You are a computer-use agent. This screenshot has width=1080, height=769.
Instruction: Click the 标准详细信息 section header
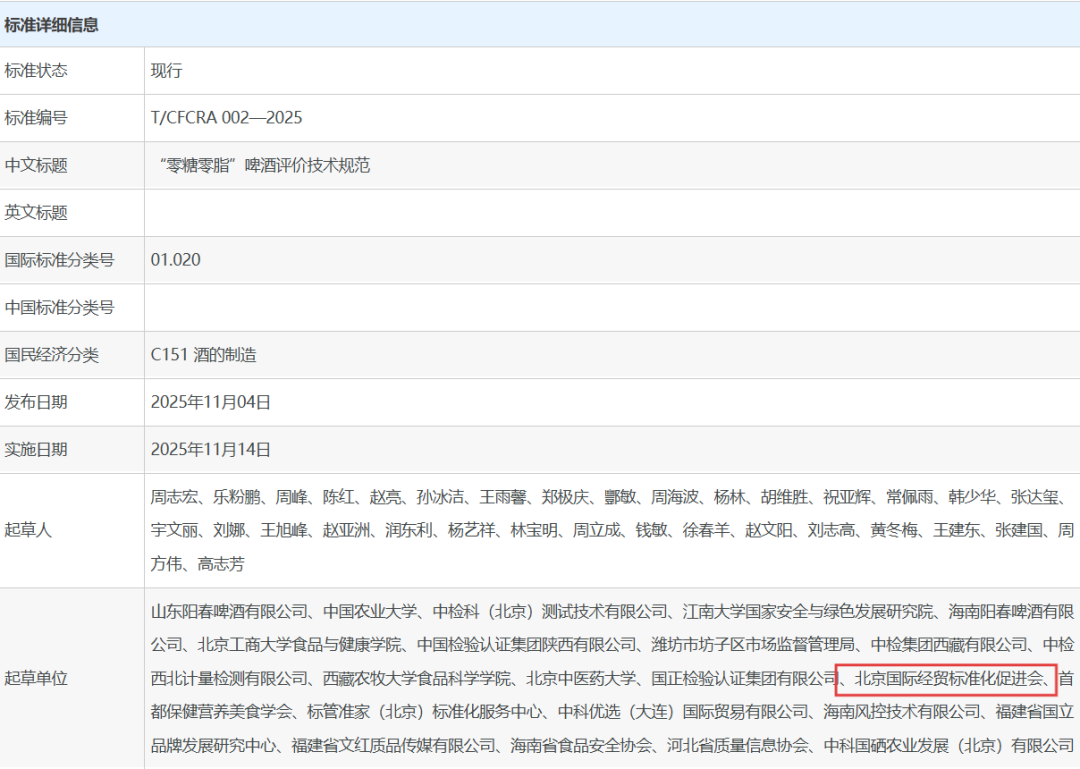click(x=52, y=25)
